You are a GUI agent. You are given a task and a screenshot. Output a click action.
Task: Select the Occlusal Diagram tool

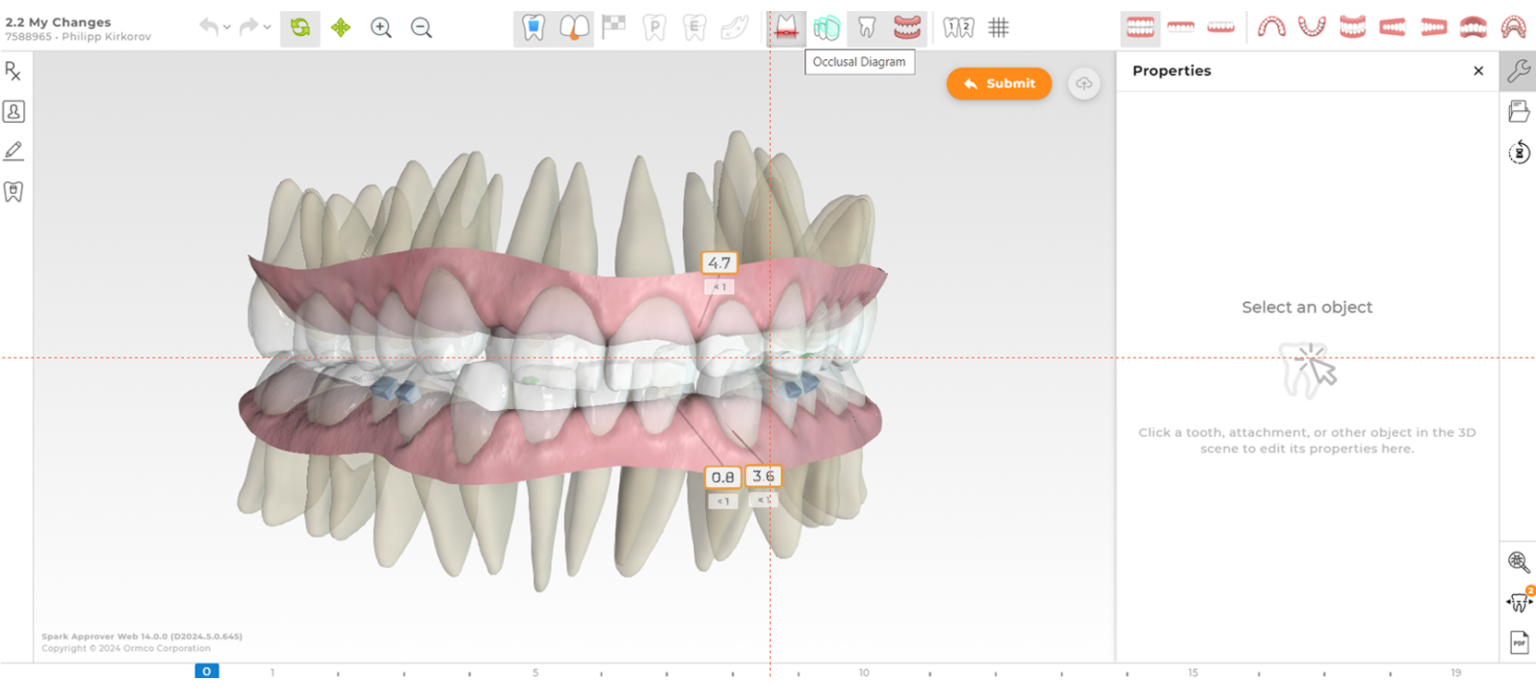pos(786,27)
